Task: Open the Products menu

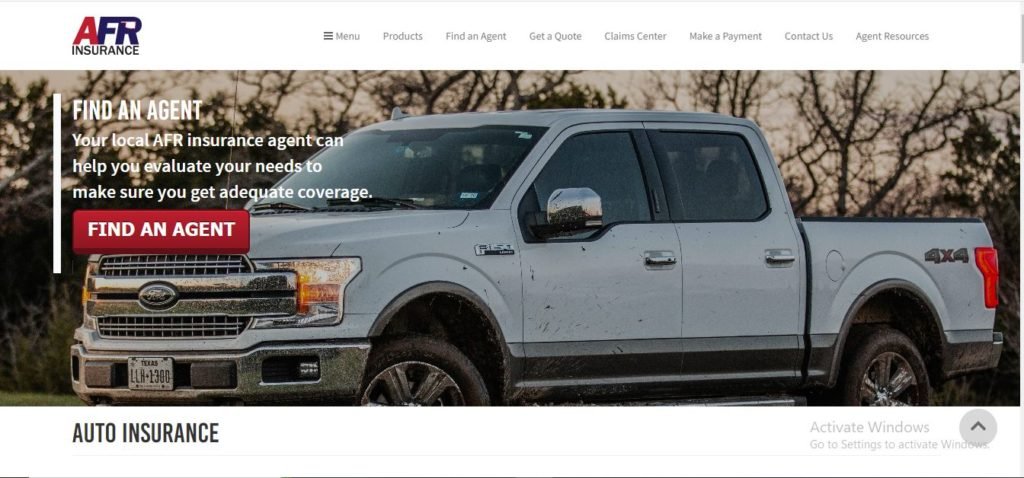Action: tap(402, 36)
